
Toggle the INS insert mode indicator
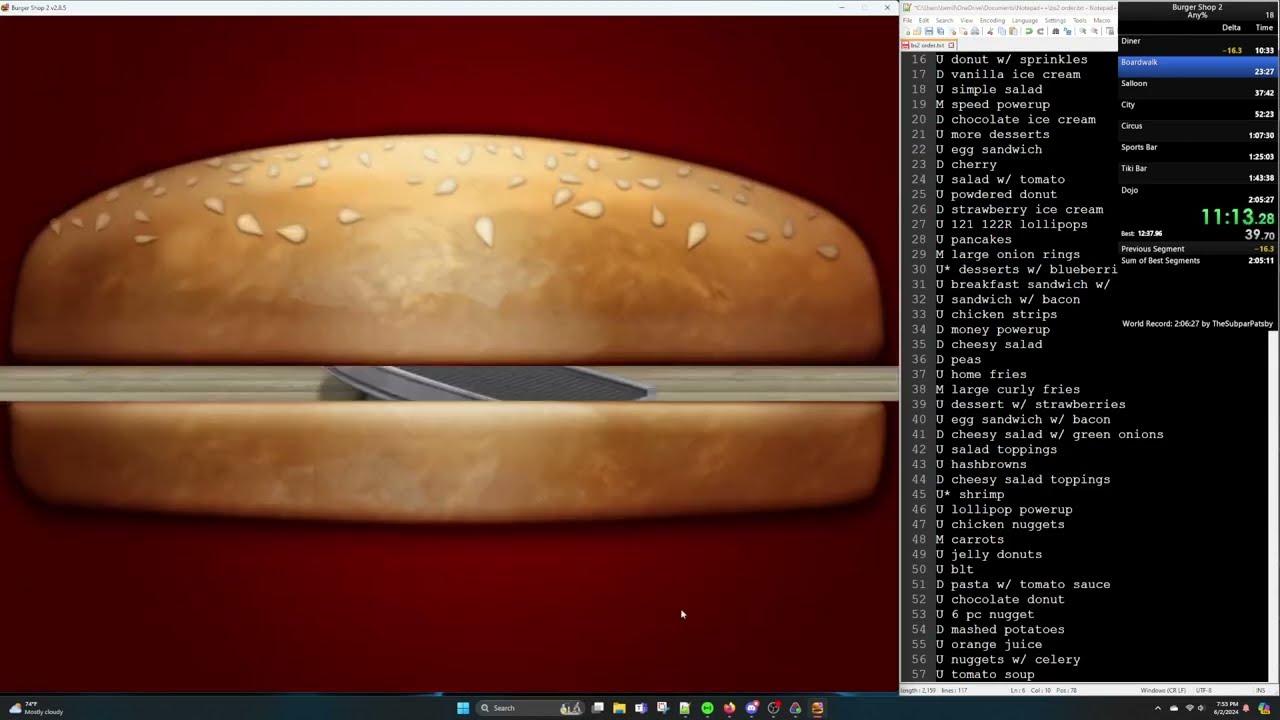tap(1260, 690)
